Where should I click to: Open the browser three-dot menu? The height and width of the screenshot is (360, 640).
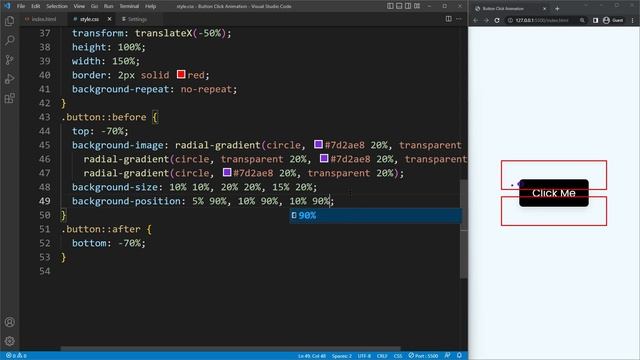click(x=633, y=20)
